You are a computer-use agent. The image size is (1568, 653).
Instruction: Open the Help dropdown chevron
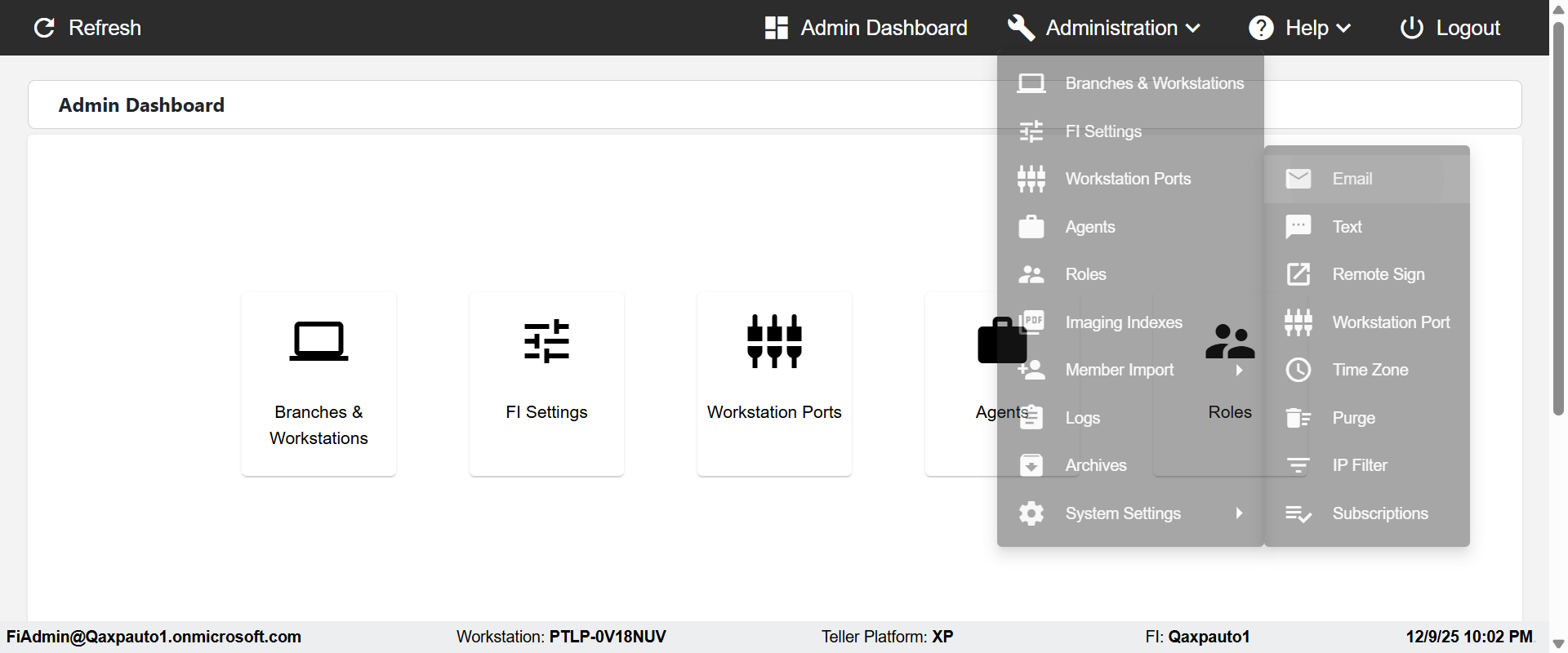[1343, 29]
